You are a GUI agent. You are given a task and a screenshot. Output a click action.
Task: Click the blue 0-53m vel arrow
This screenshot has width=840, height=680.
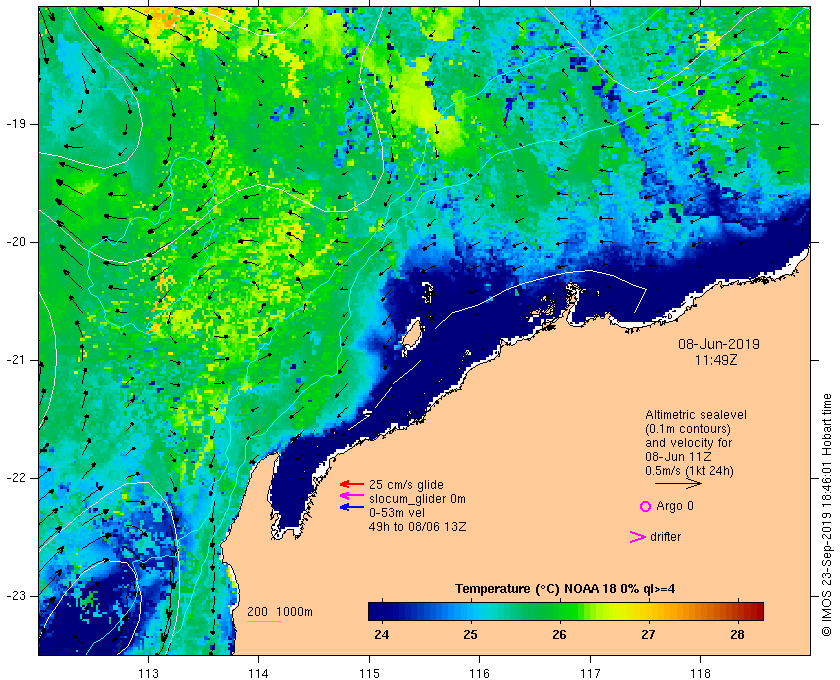pyautogui.click(x=352, y=507)
